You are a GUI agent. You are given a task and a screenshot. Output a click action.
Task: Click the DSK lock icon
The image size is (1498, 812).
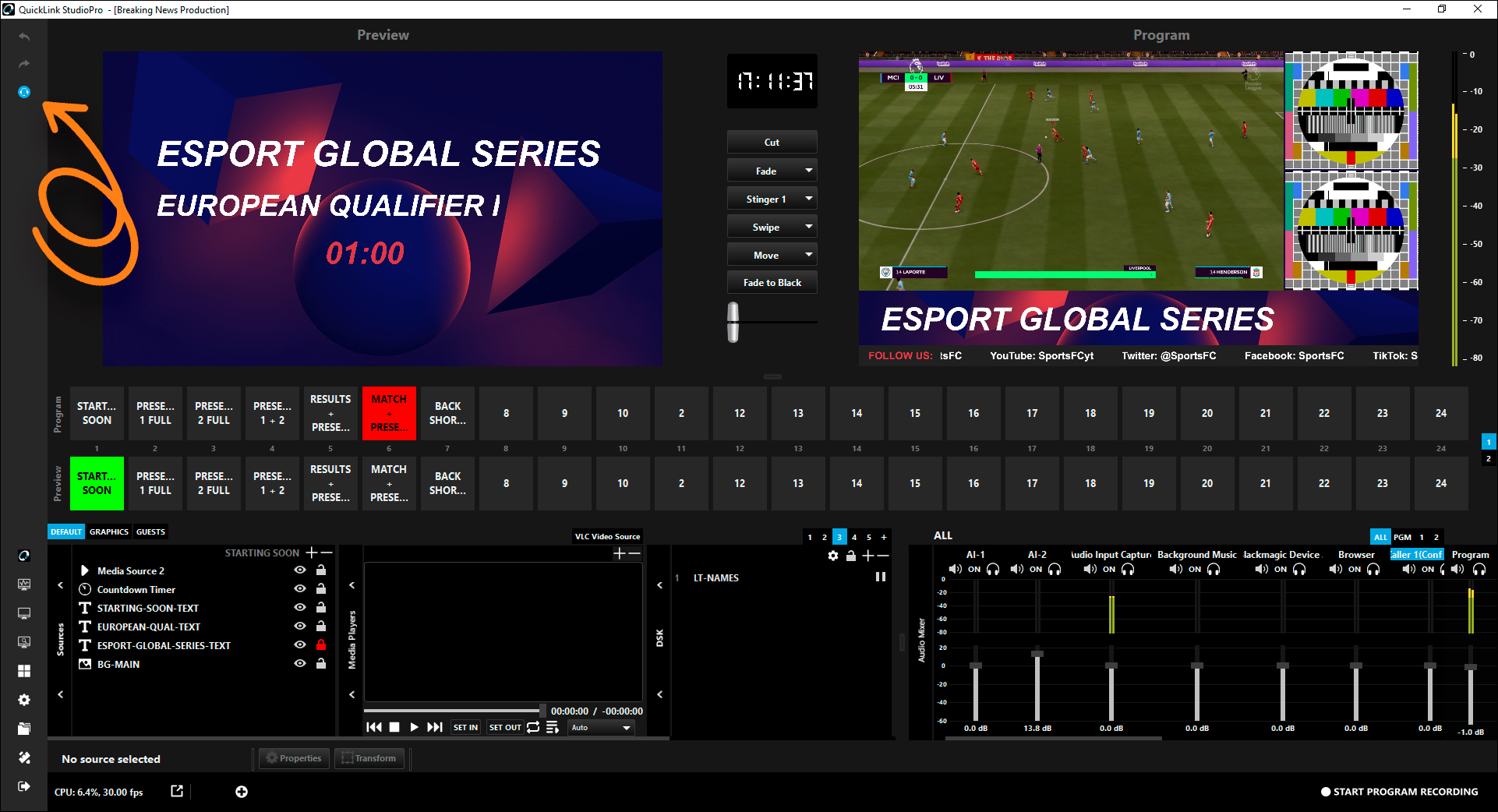point(851,556)
